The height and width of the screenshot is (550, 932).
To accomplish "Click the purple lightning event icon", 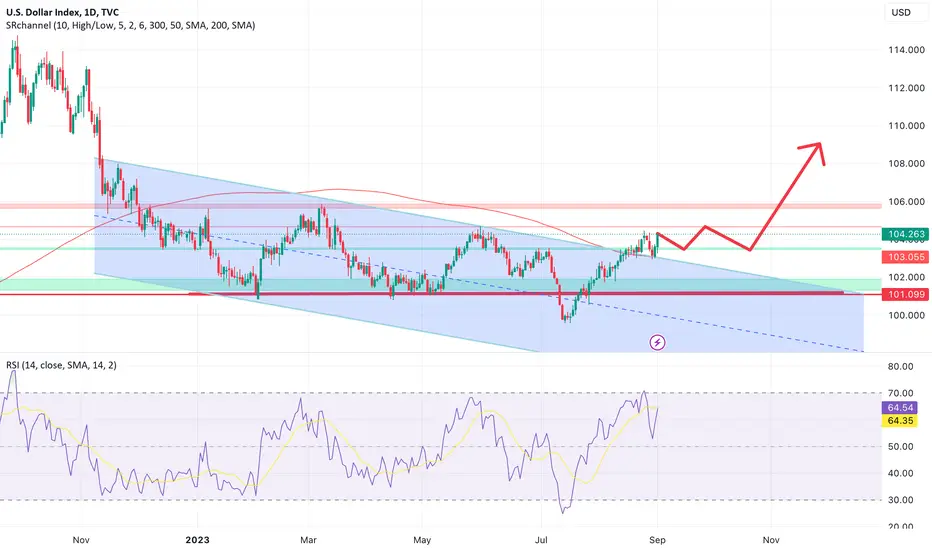I will click(657, 342).
